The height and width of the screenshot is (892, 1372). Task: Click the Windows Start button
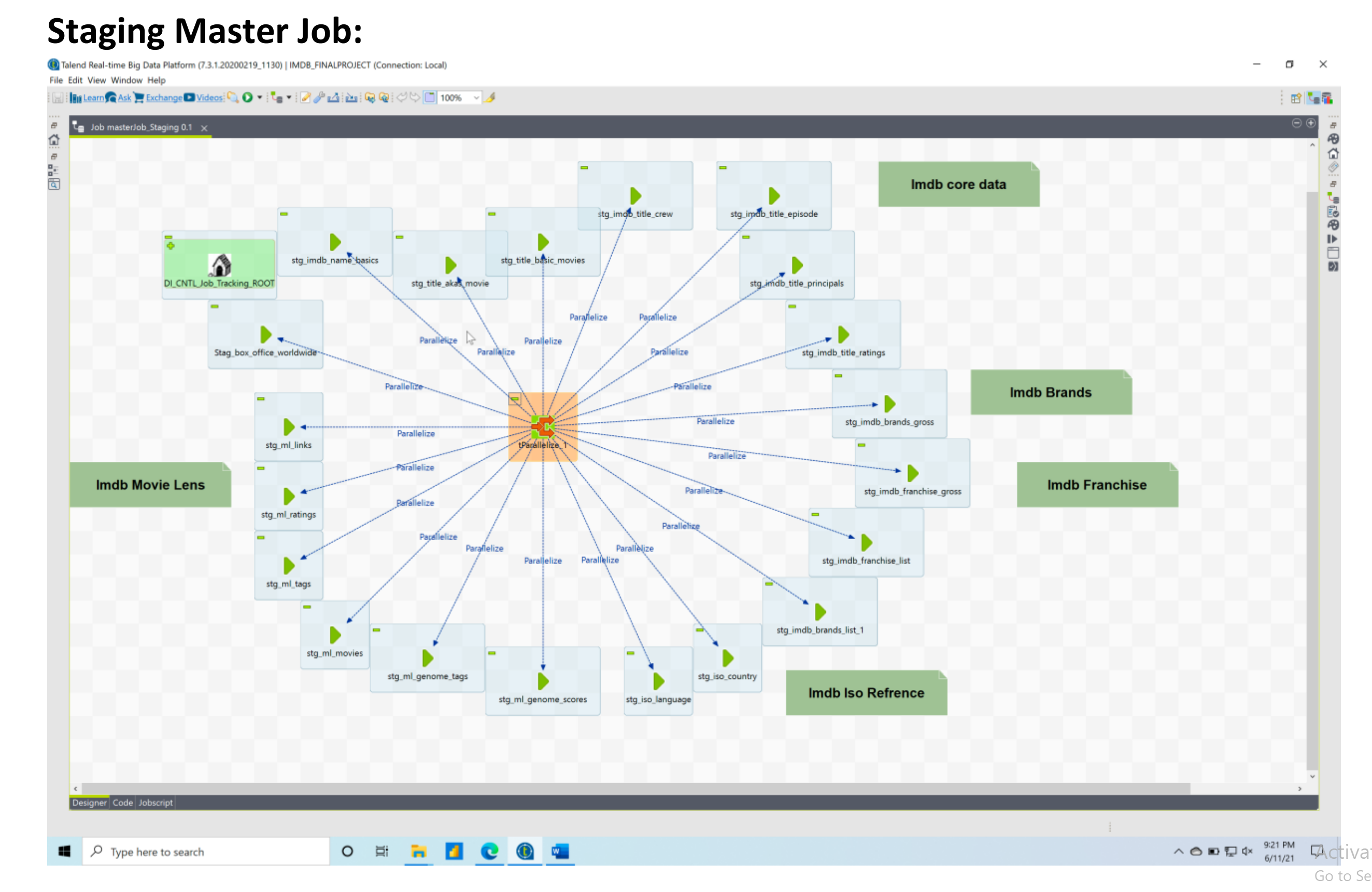tap(65, 852)
